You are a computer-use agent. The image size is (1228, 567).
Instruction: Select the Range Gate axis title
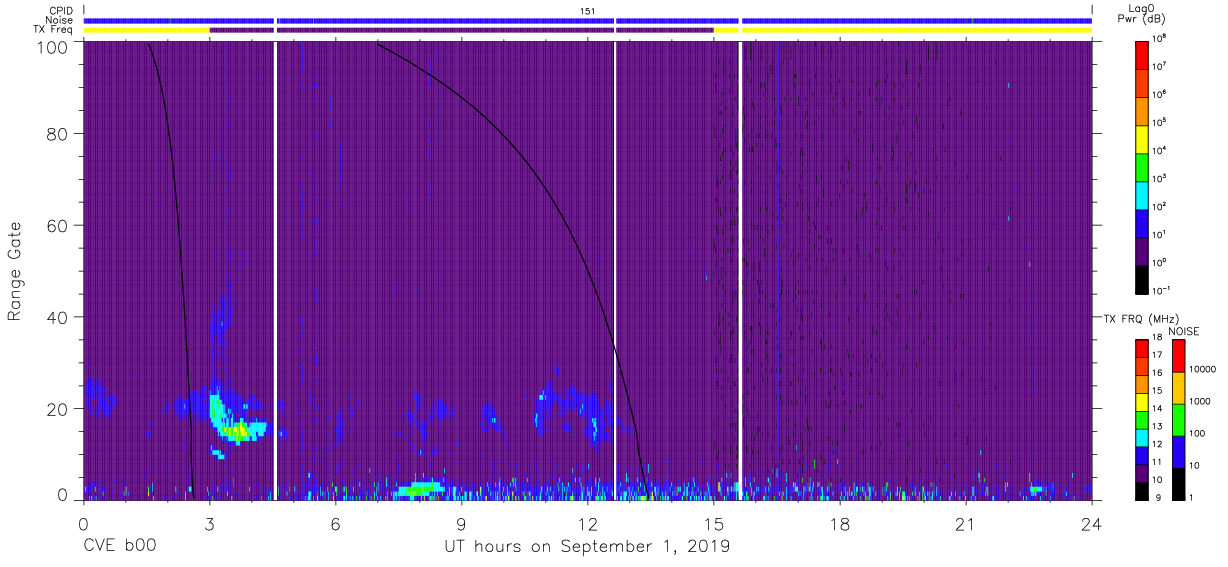pyautogui.click(x=15, y=272)
